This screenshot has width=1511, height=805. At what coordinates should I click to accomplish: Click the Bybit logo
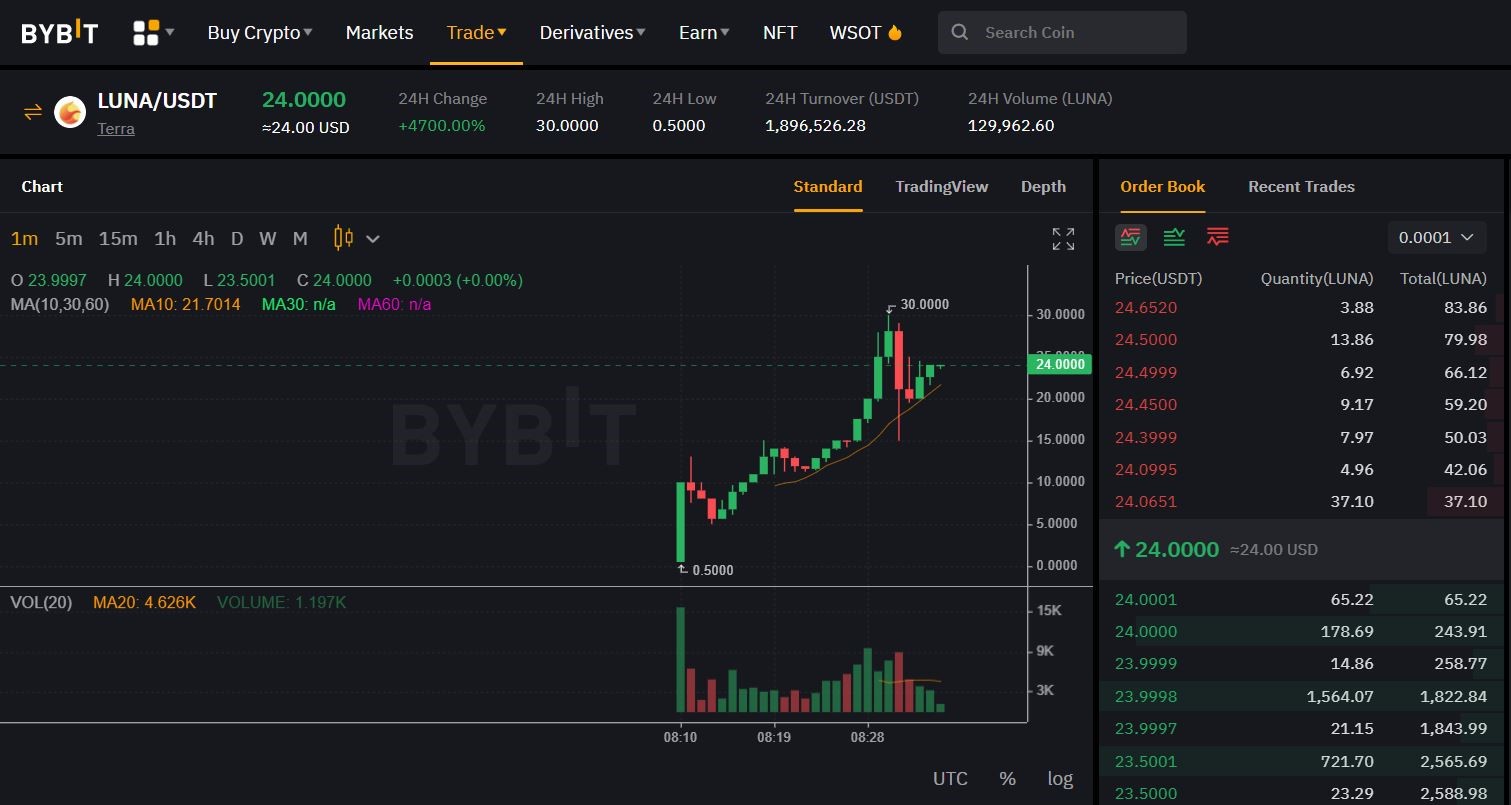pos(60,33)
